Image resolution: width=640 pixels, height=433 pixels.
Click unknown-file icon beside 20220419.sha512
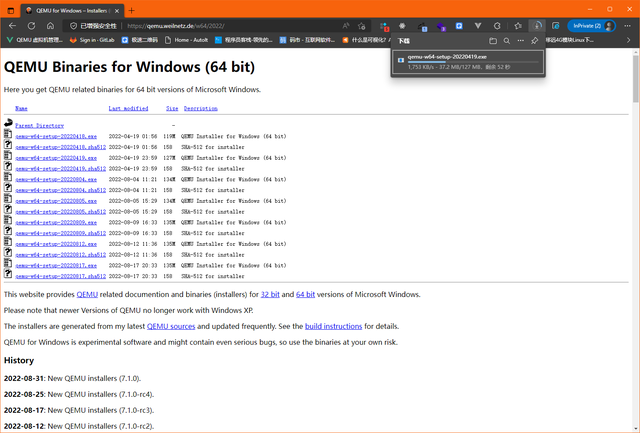[8, 166]
